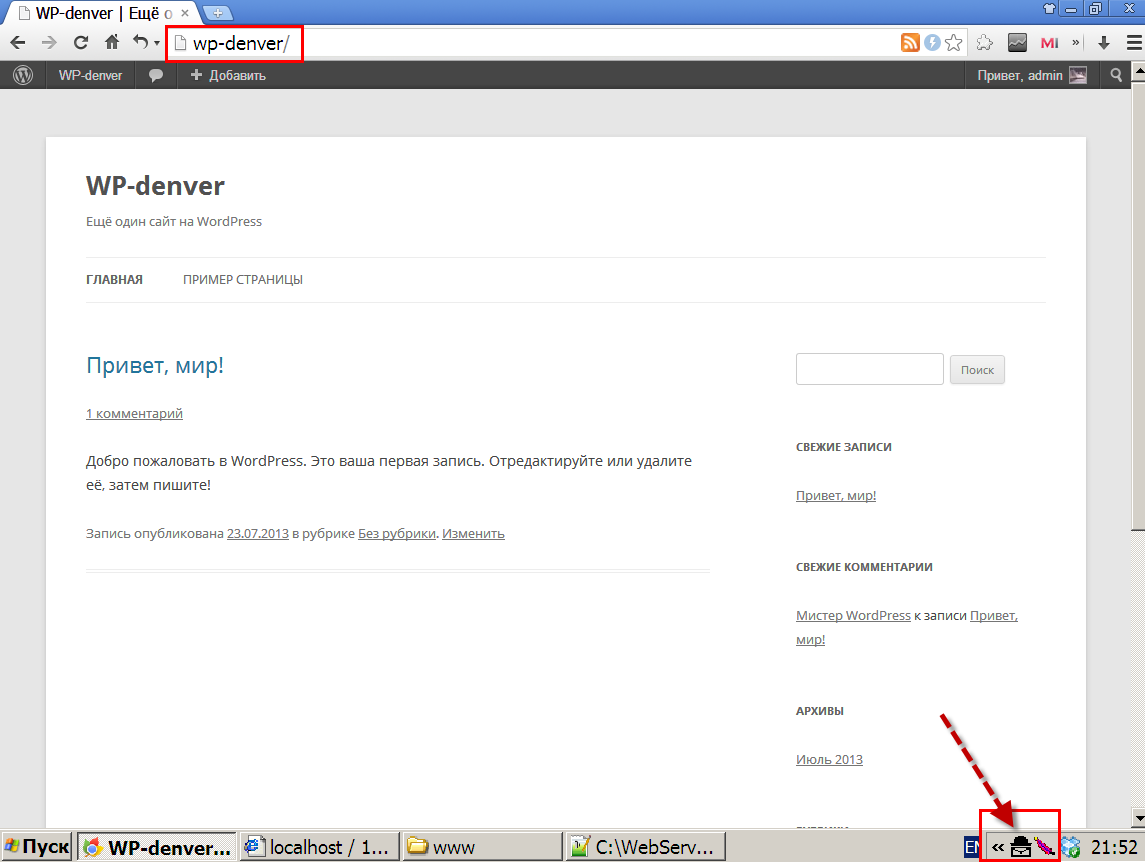Click the 21:52 system clock
The height and width of the screenshot is (862, 1145).
[1114, 847]
